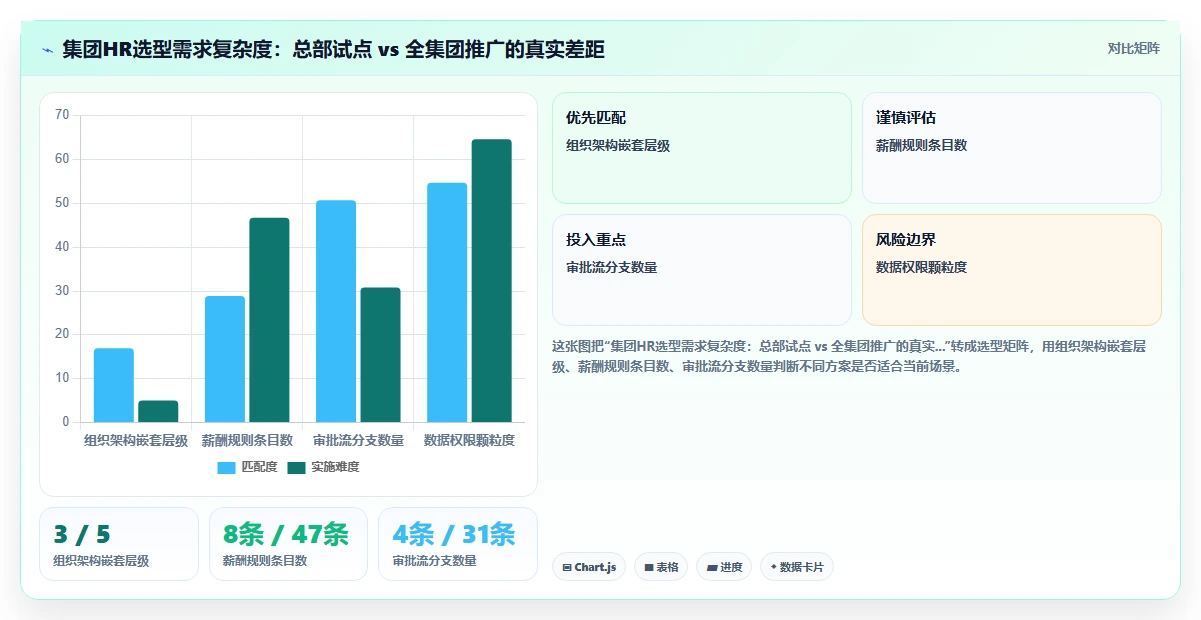Click the 薪酬规则条目数 匹配度 bar
This screenshot has width=1201, height=620.
(225, 359)
